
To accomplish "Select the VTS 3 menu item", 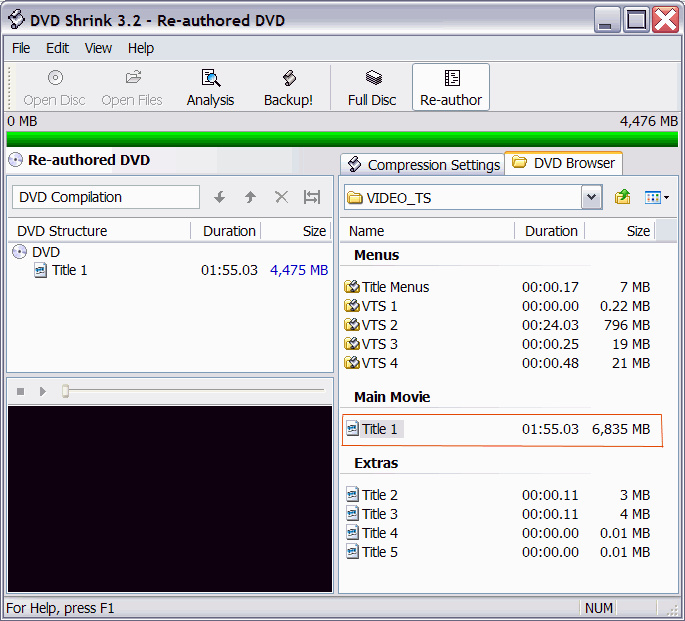I will click(371, 344).
